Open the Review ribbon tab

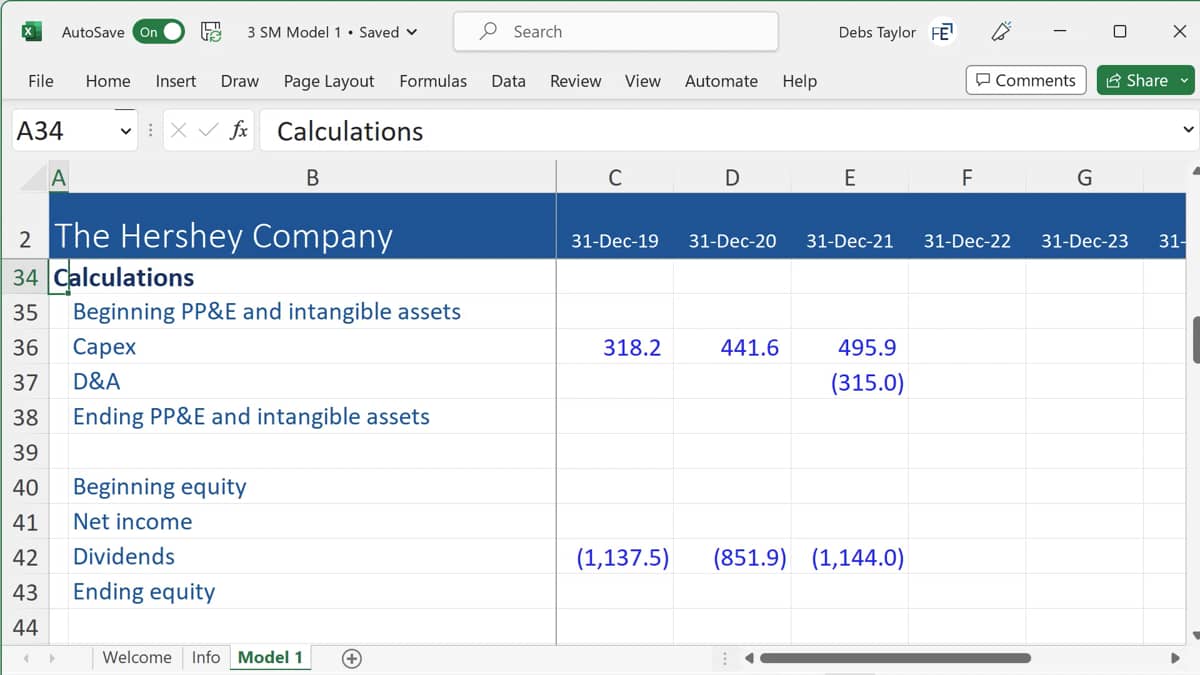(576, 81)
